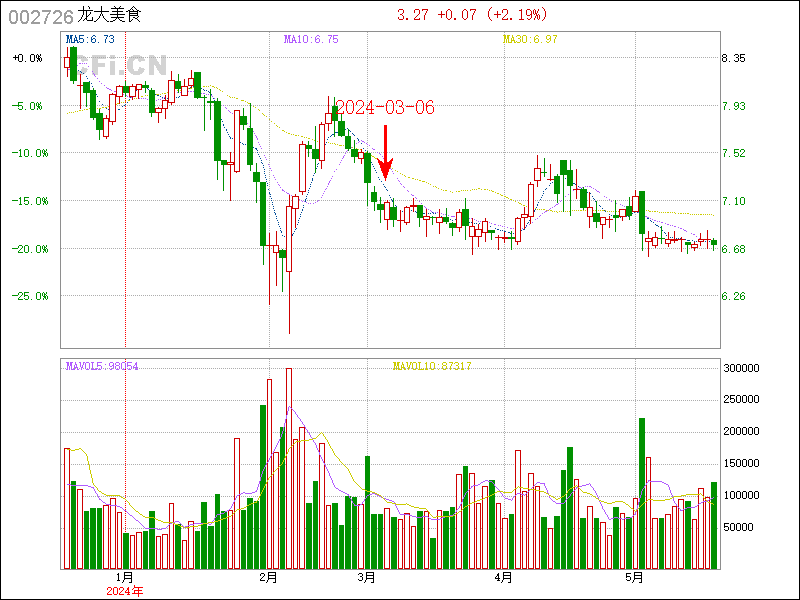This screenshot has width=800, height=600.
Task: Click the 2024-03-06 date annotation
Action: click(385, 107)
